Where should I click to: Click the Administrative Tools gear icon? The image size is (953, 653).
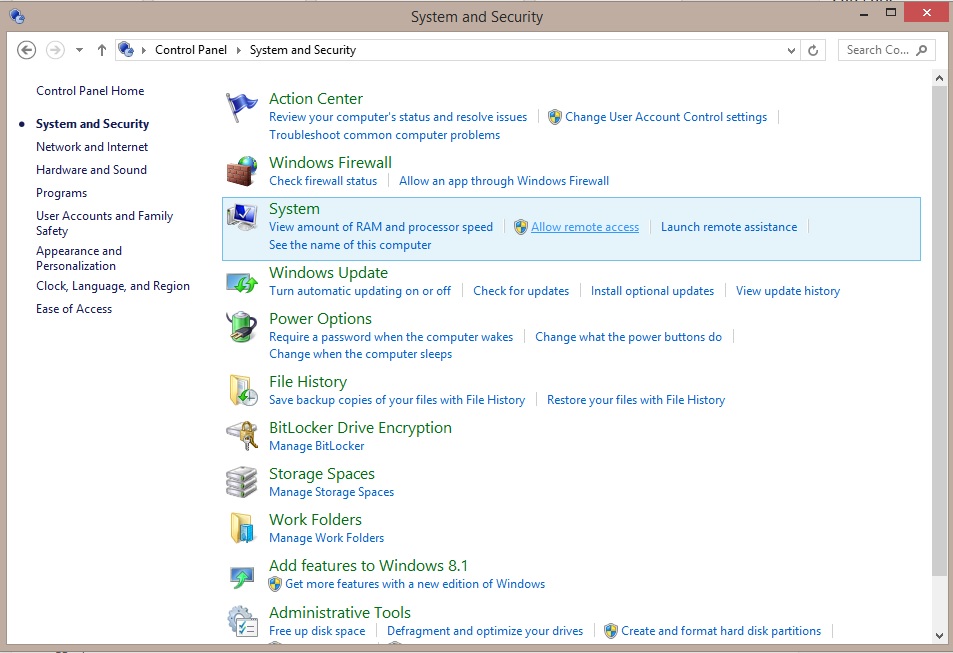[243, 621]
